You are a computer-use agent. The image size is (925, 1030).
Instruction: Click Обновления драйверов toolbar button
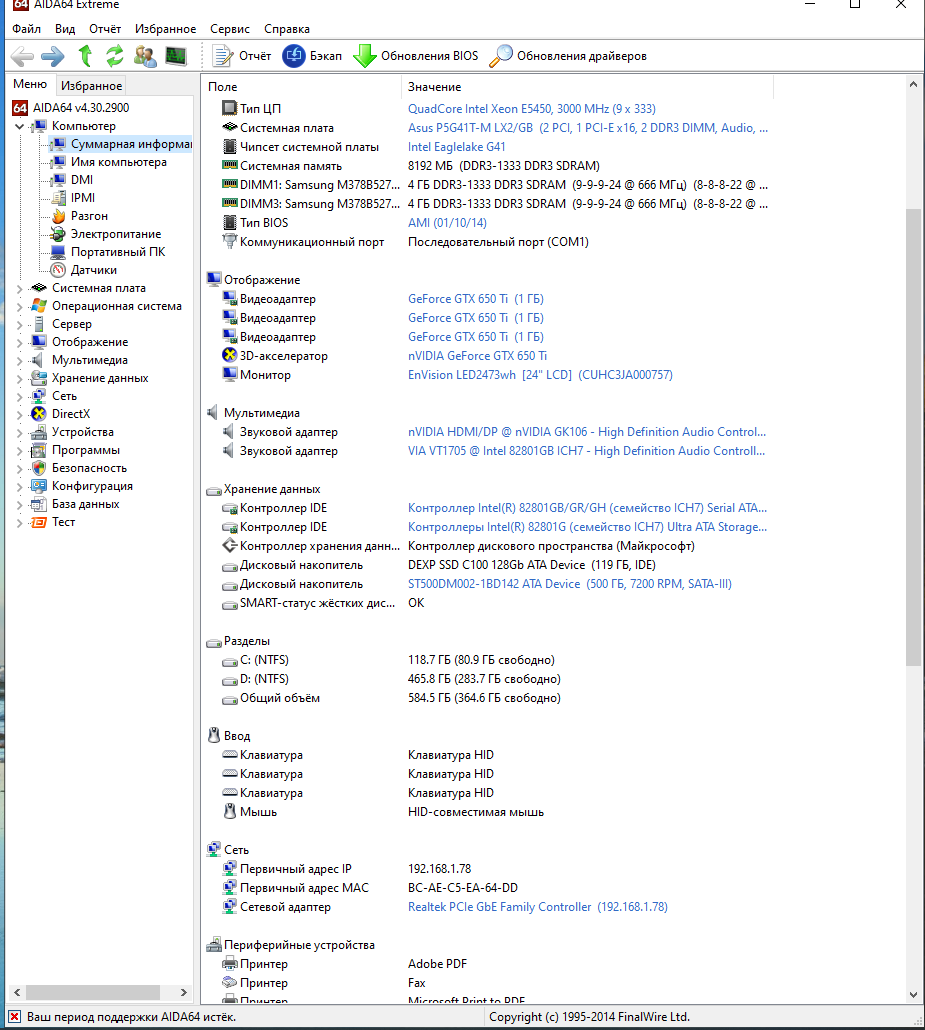[x=568, y=56]
